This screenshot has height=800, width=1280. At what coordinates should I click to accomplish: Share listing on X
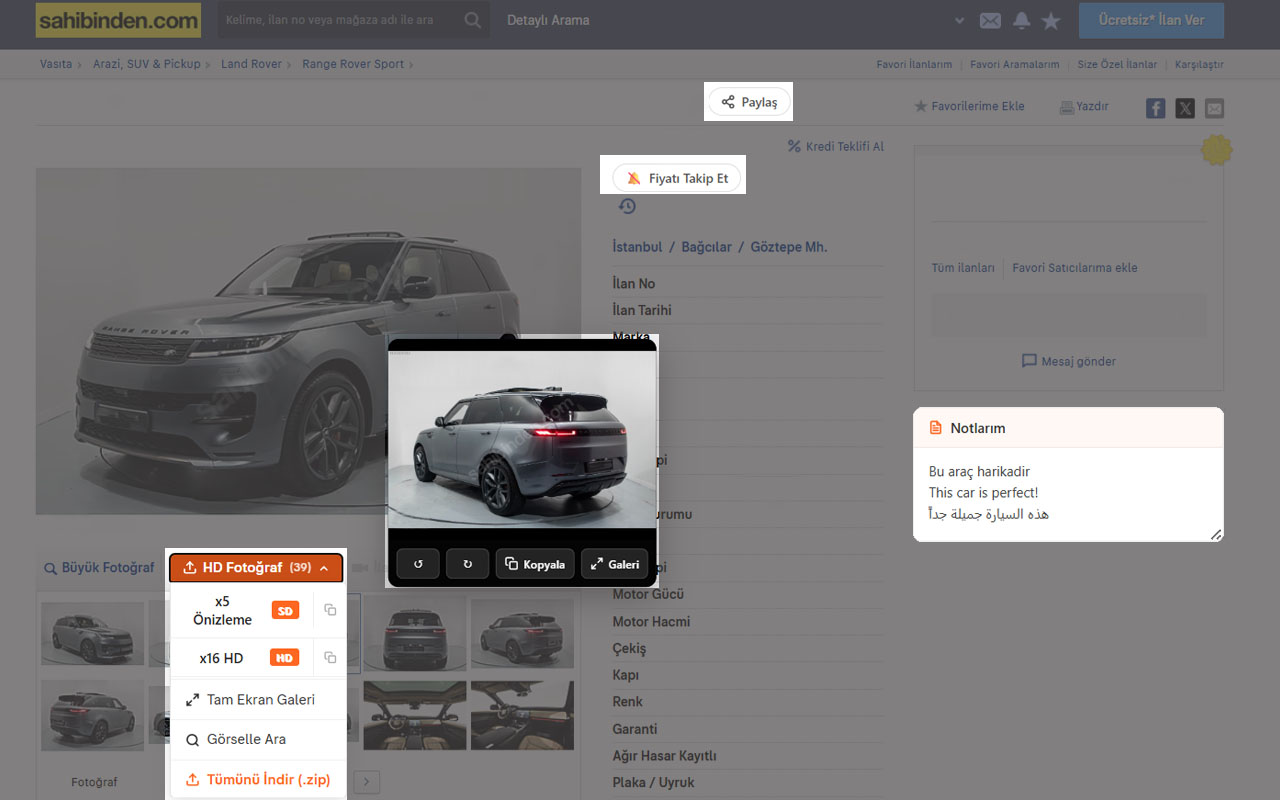pyautogui.click(x=1185, y=108)
